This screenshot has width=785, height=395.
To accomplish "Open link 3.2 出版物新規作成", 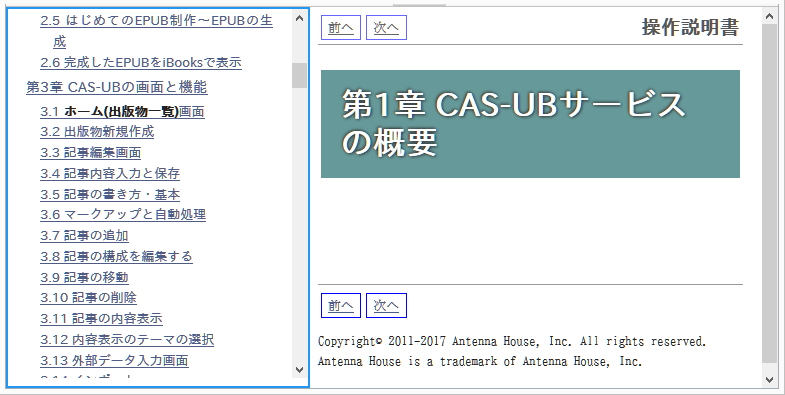I will tap(97, 132).
